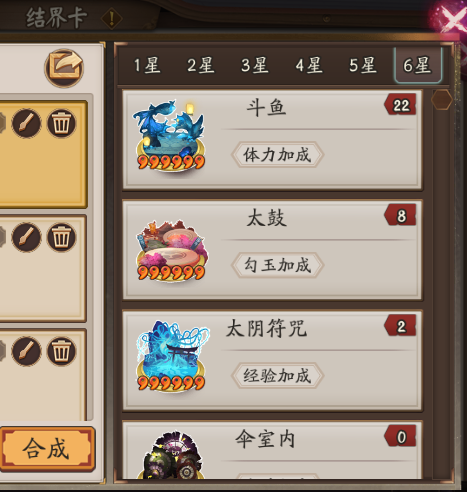The width and height of the screenshot is (467, 492).
Task: Open the 结界卡 info exclamation icon
Action: click(112, 19)
